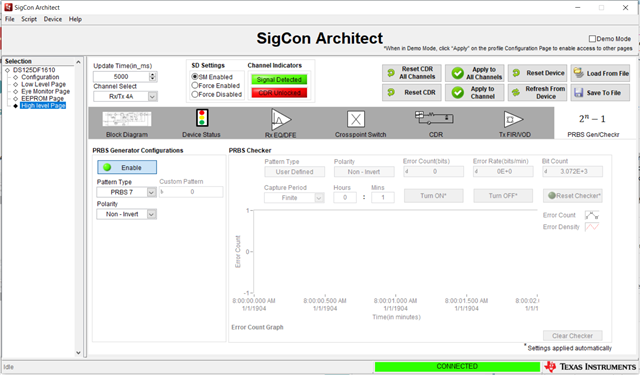Open the Pattern Type PRBS 7 dropdown

151,192
